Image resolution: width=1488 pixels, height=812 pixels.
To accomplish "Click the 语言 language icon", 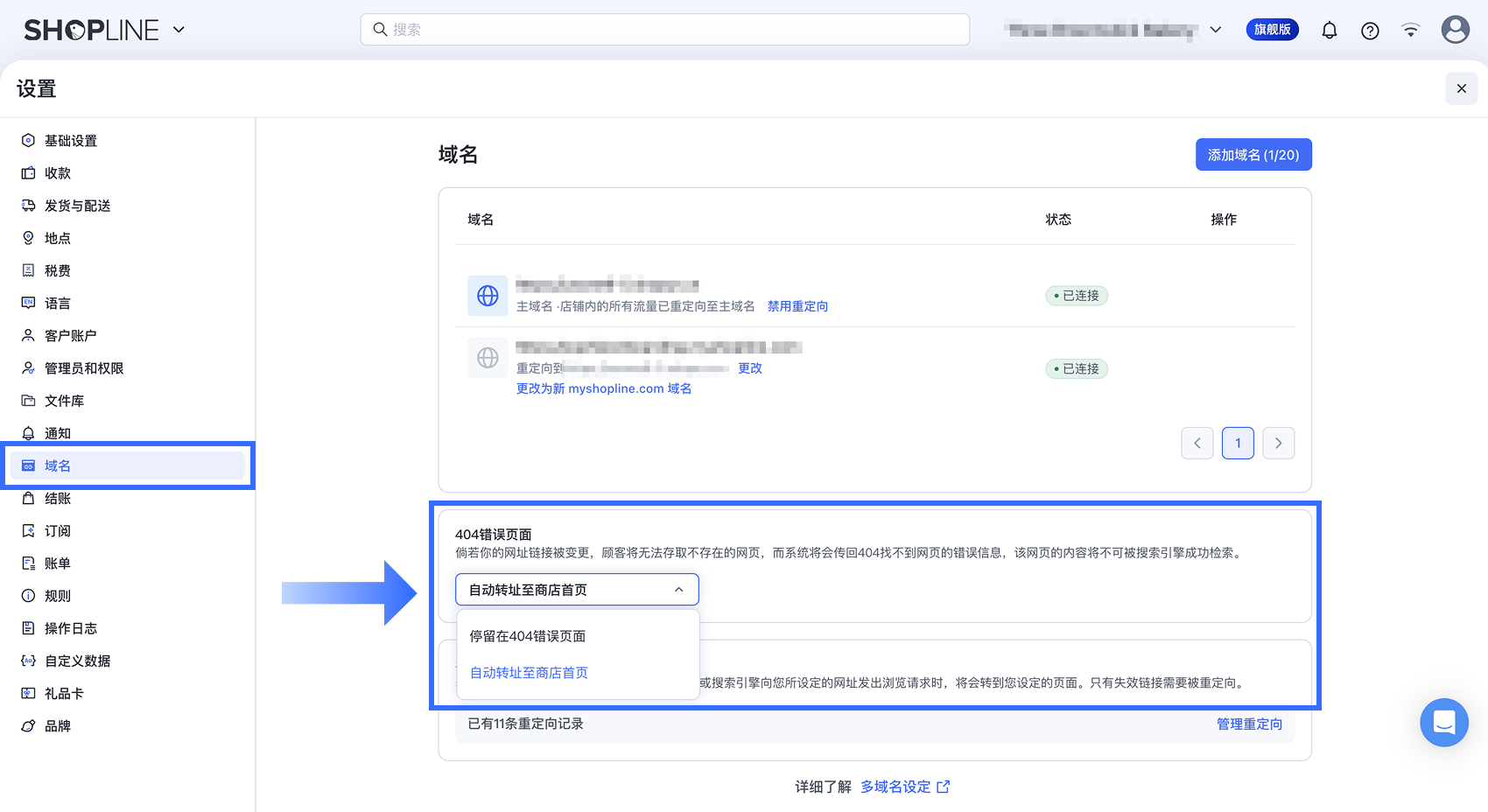I will pyautogui.click(x=28, y=303).
